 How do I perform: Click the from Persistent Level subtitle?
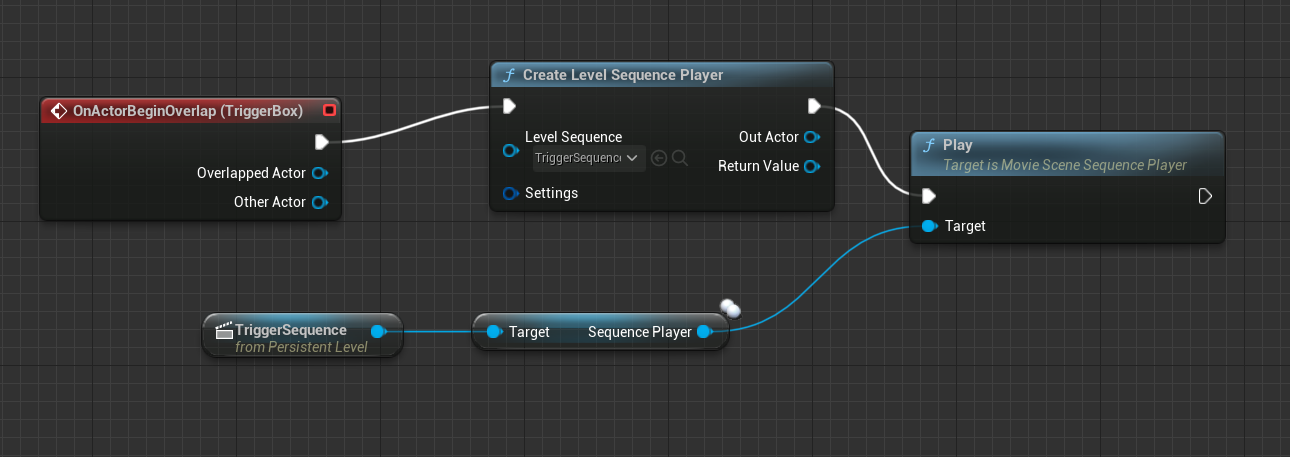[x=301, y=347]
